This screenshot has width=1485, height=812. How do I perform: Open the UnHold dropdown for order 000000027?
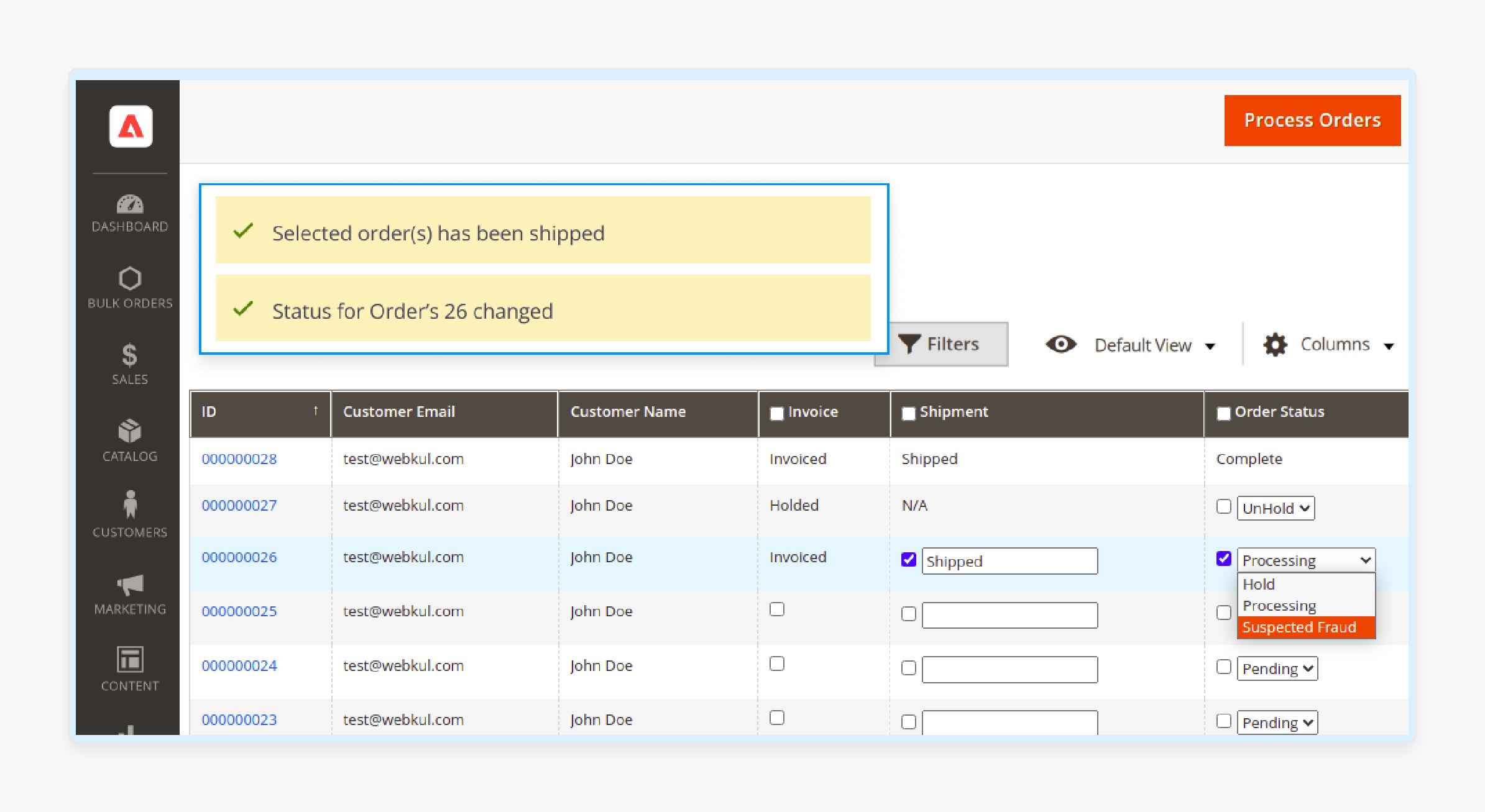1276,508
